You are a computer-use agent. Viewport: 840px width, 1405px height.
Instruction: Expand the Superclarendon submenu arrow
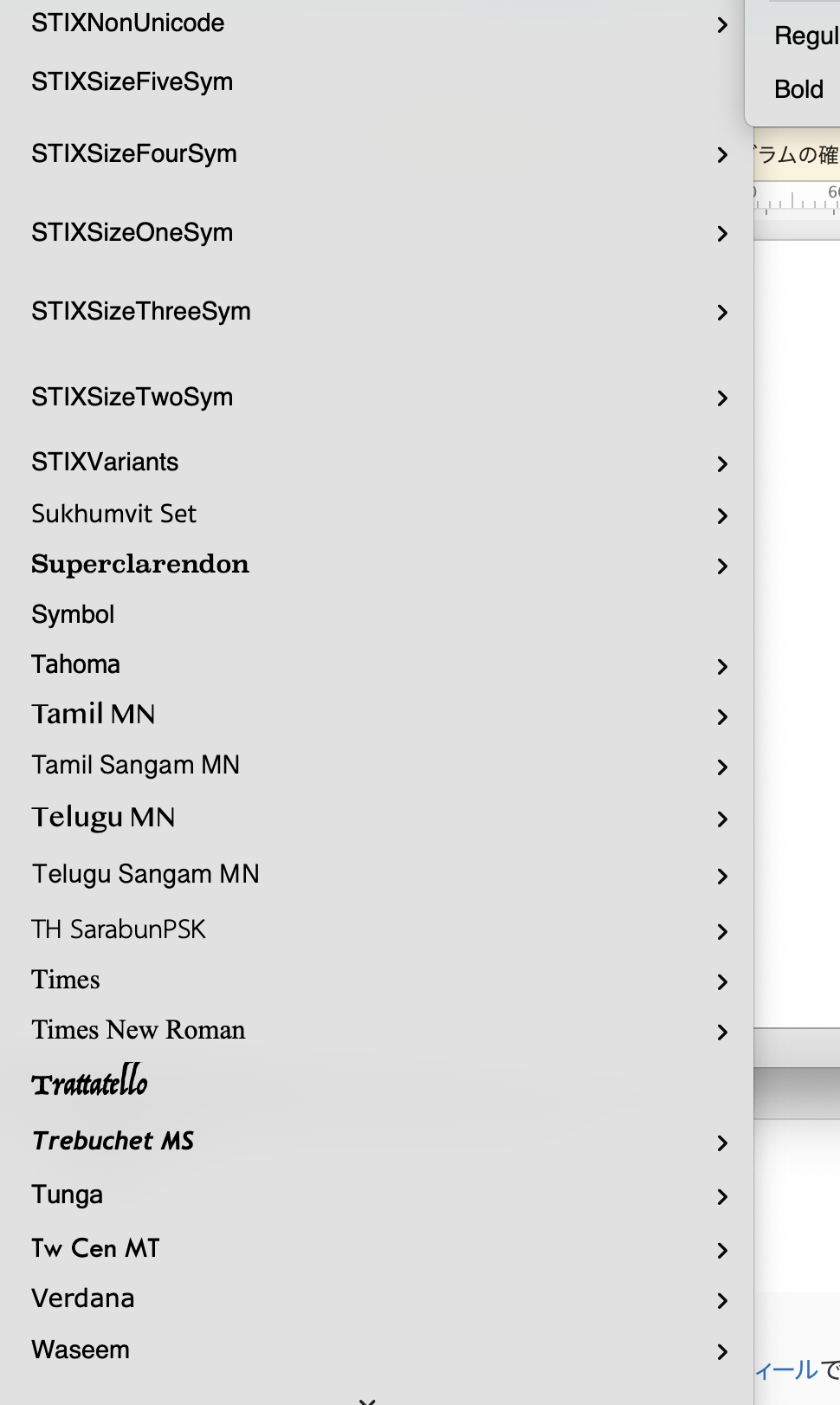pyautogui.click(x=722, y=567)
